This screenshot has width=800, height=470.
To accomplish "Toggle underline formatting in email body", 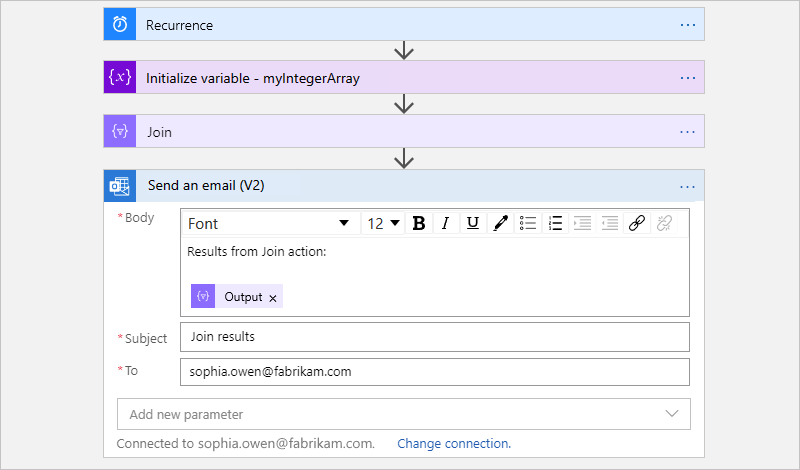I will point(473,223).
